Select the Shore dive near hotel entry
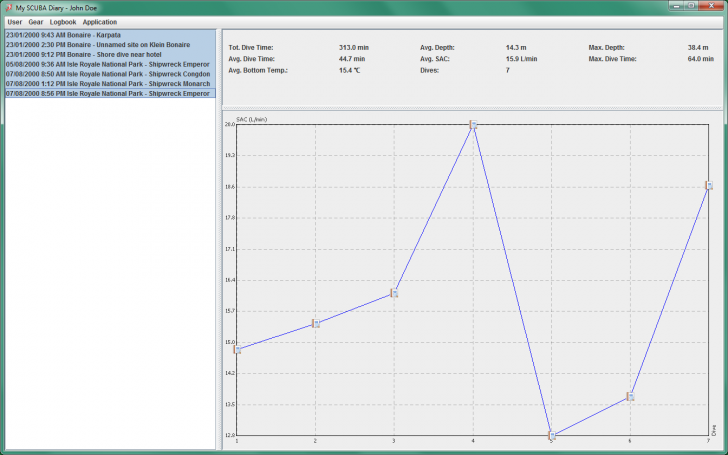The width and height of the screenshot is (728, 455). pos(83,54)
